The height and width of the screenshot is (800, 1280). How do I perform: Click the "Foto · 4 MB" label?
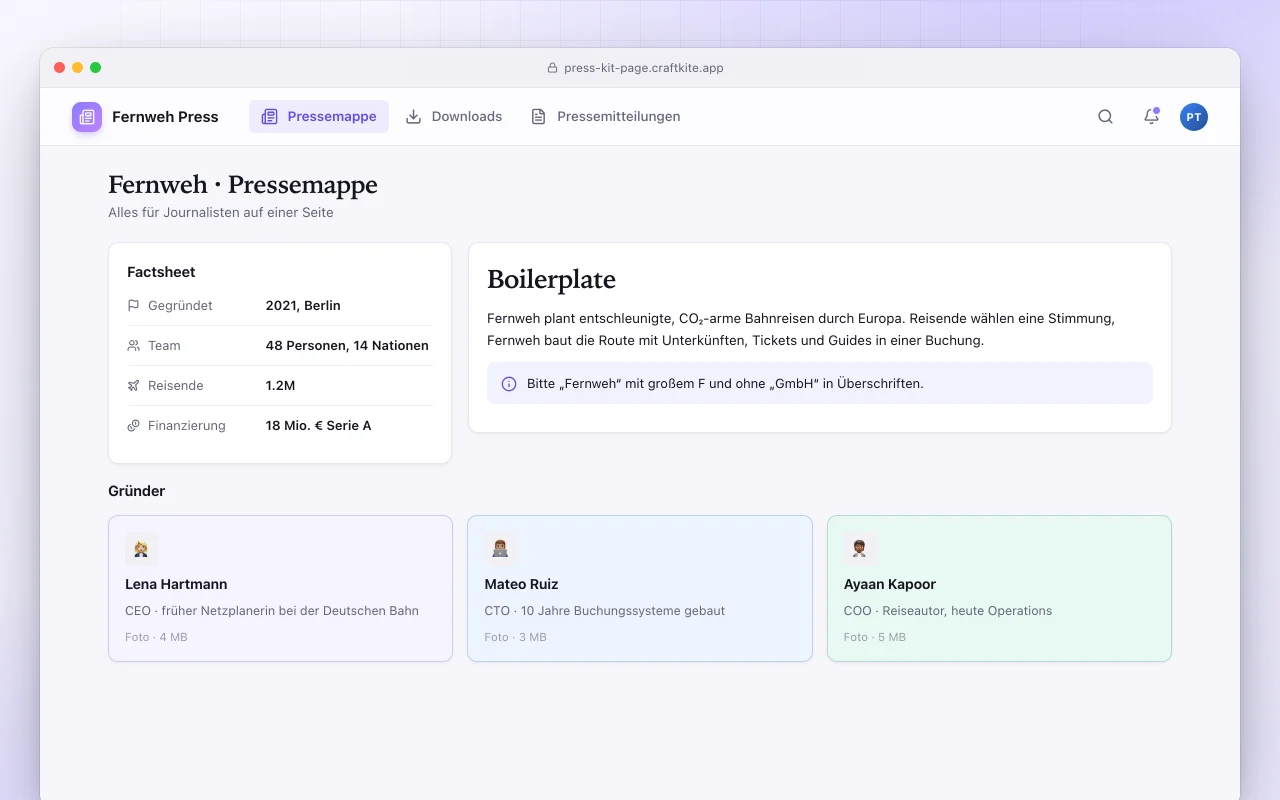coord(156,637)
